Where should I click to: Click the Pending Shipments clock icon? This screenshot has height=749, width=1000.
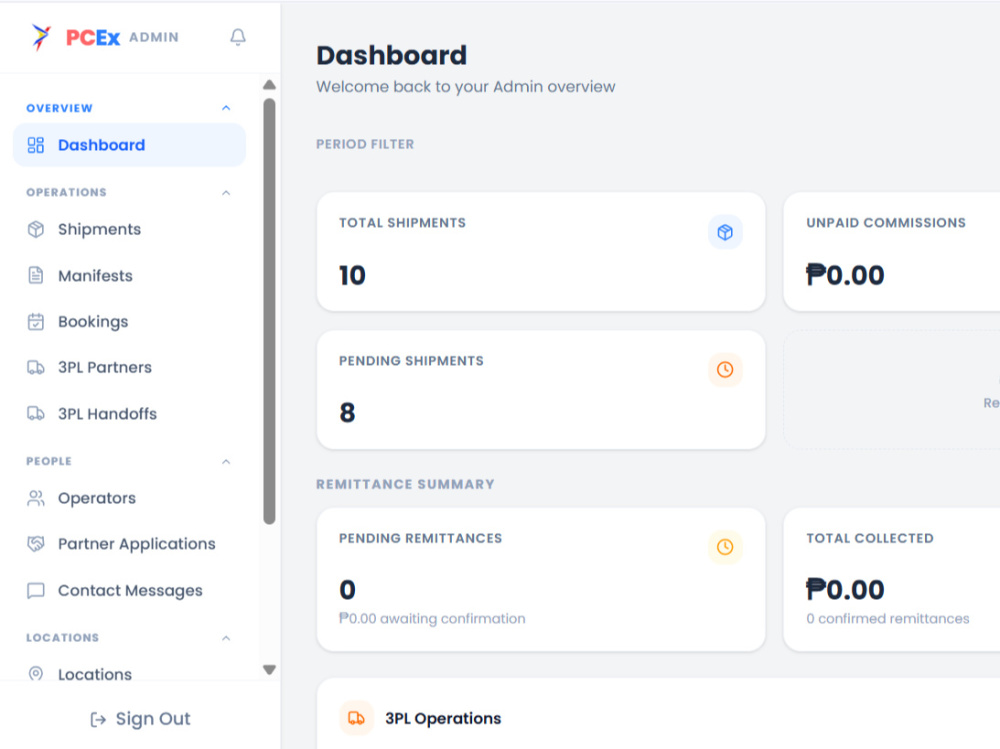[725, 369]
